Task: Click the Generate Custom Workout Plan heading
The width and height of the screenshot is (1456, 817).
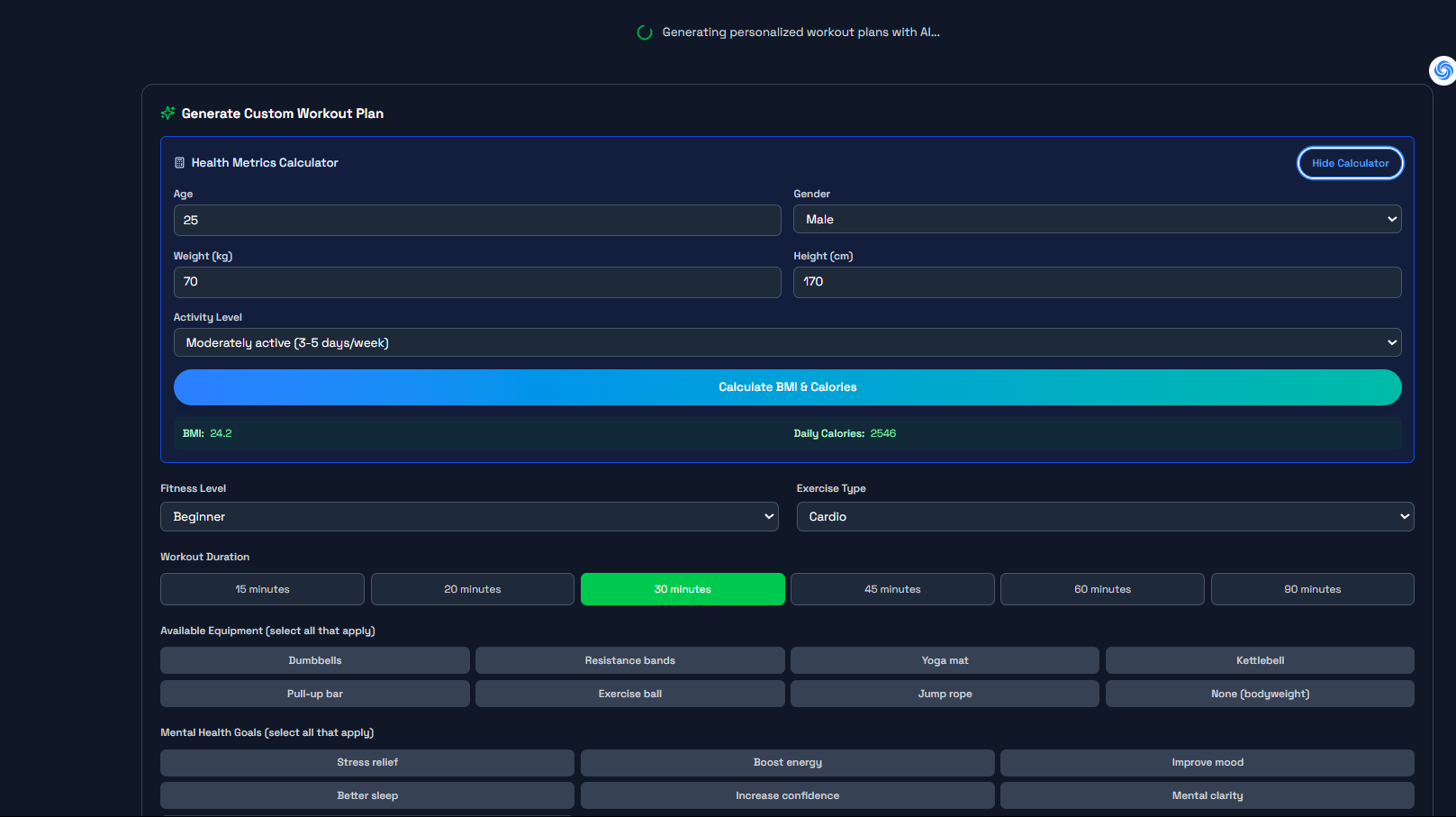Action: click(x=283, y=113)
